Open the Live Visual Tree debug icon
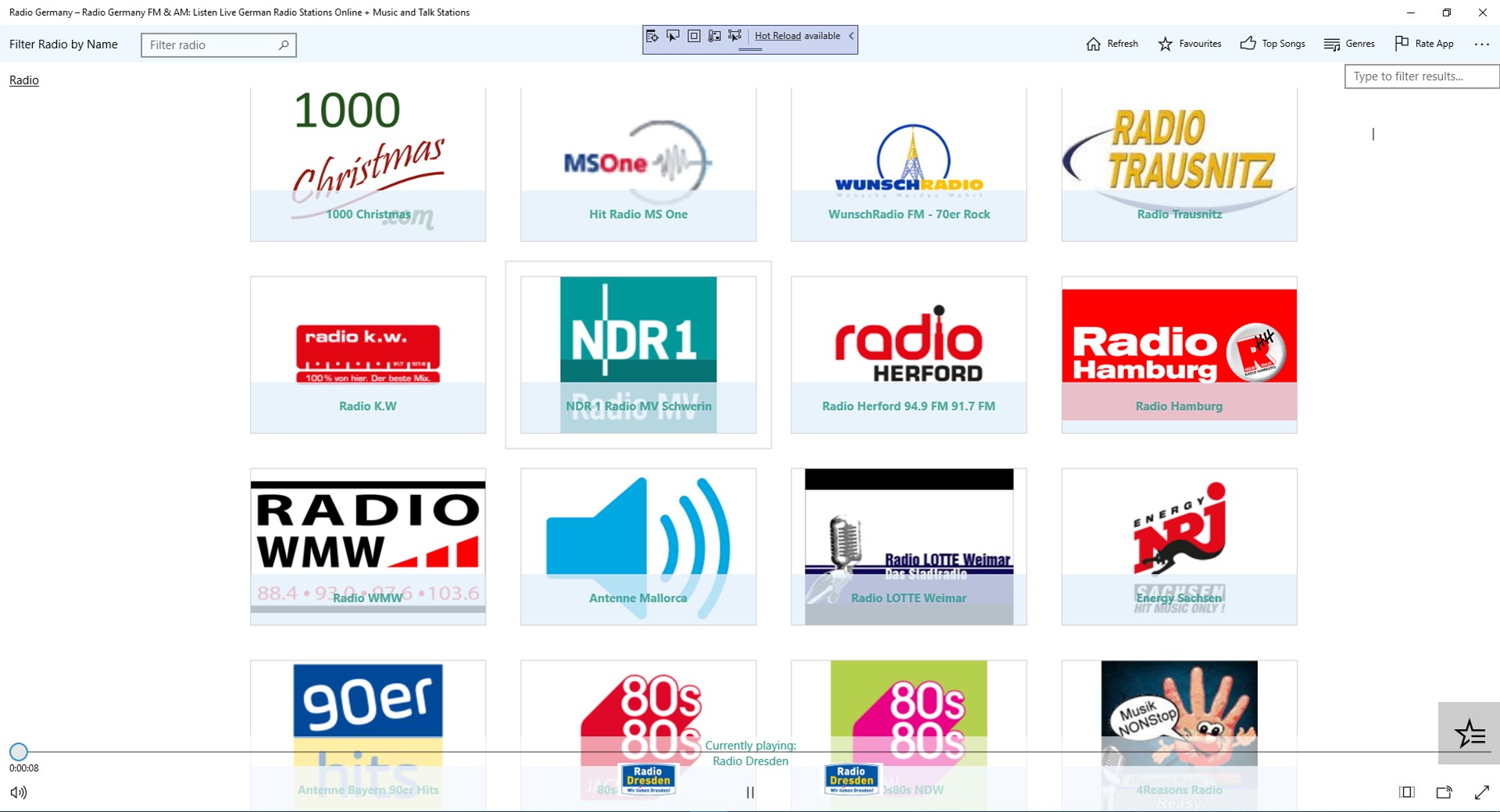Viewport: 1500px width, 812px height. [652, 36]
